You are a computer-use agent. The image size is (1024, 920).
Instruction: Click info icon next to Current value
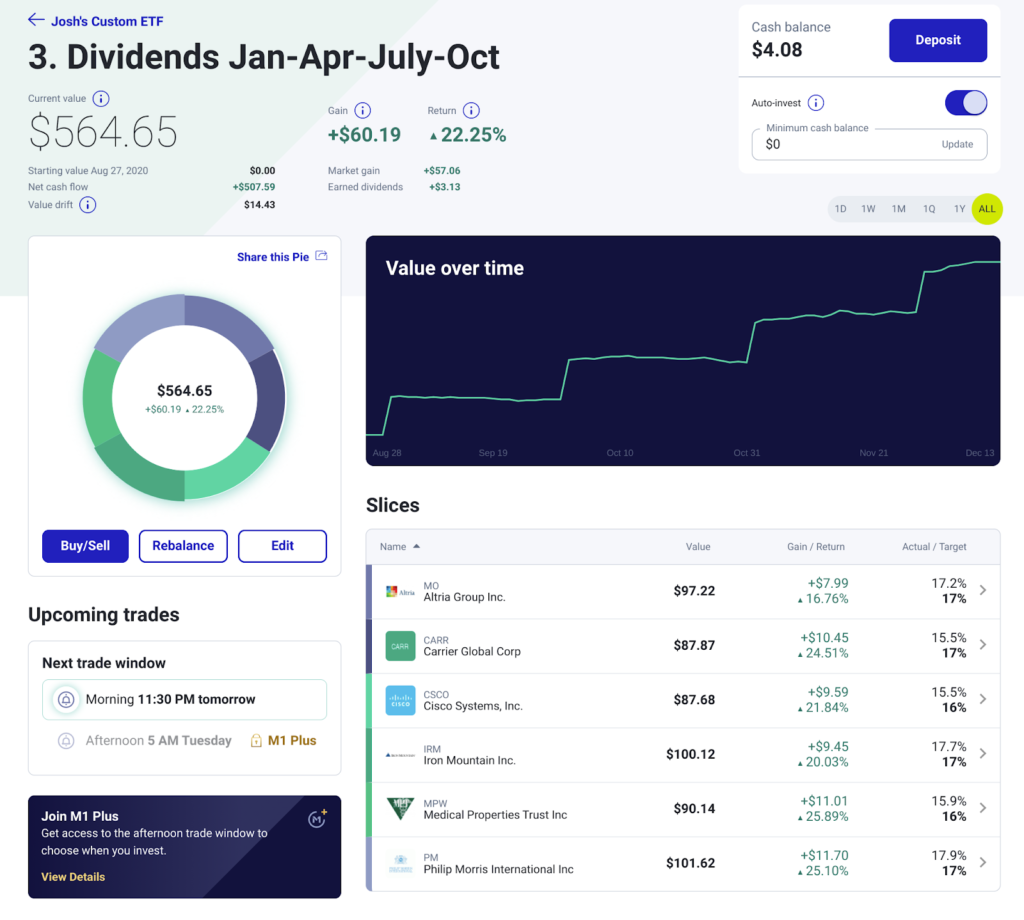[x=101, y=99]
